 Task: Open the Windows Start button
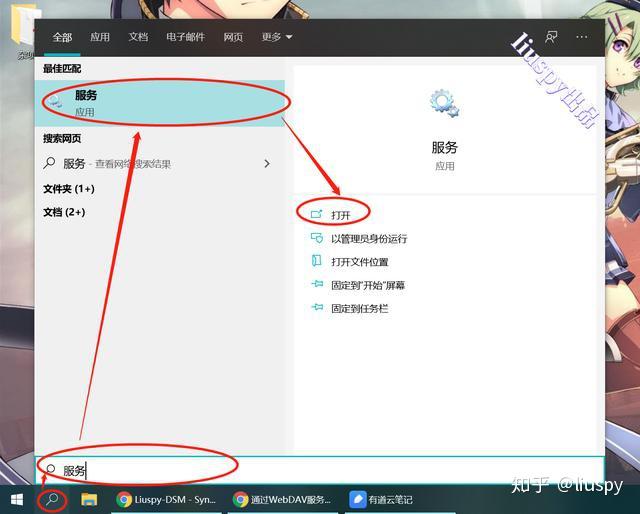click(17, 500)
